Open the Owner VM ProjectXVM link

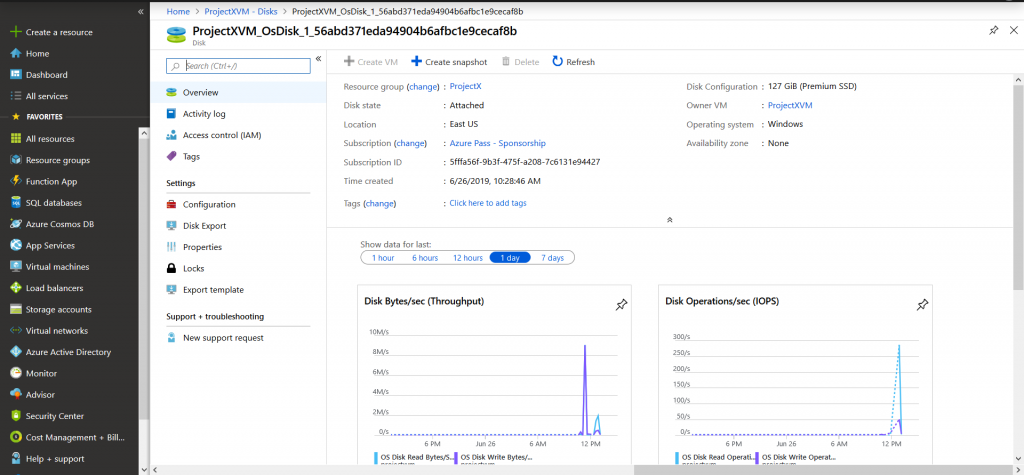pos(790,105)
